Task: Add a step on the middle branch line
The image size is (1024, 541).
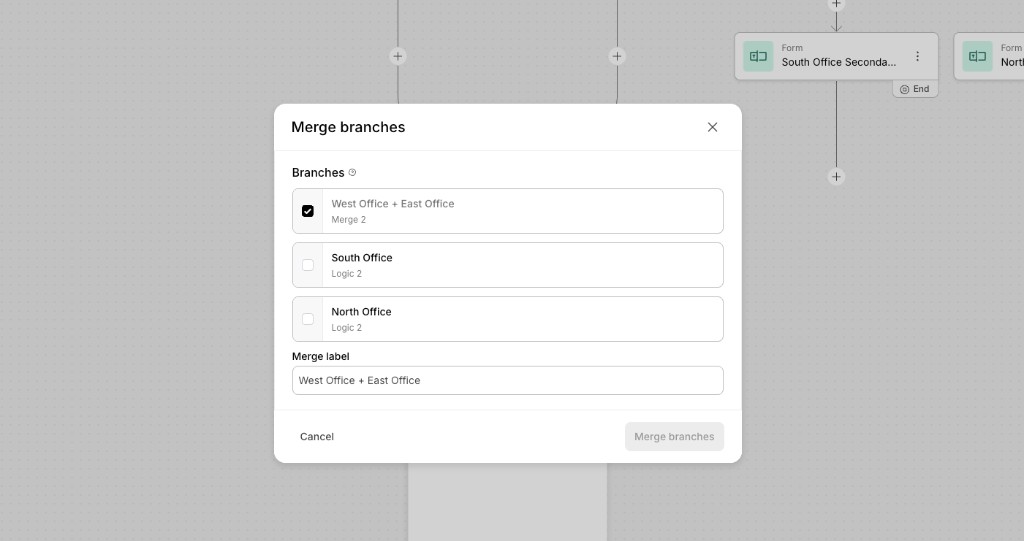Action: (617, 56)
